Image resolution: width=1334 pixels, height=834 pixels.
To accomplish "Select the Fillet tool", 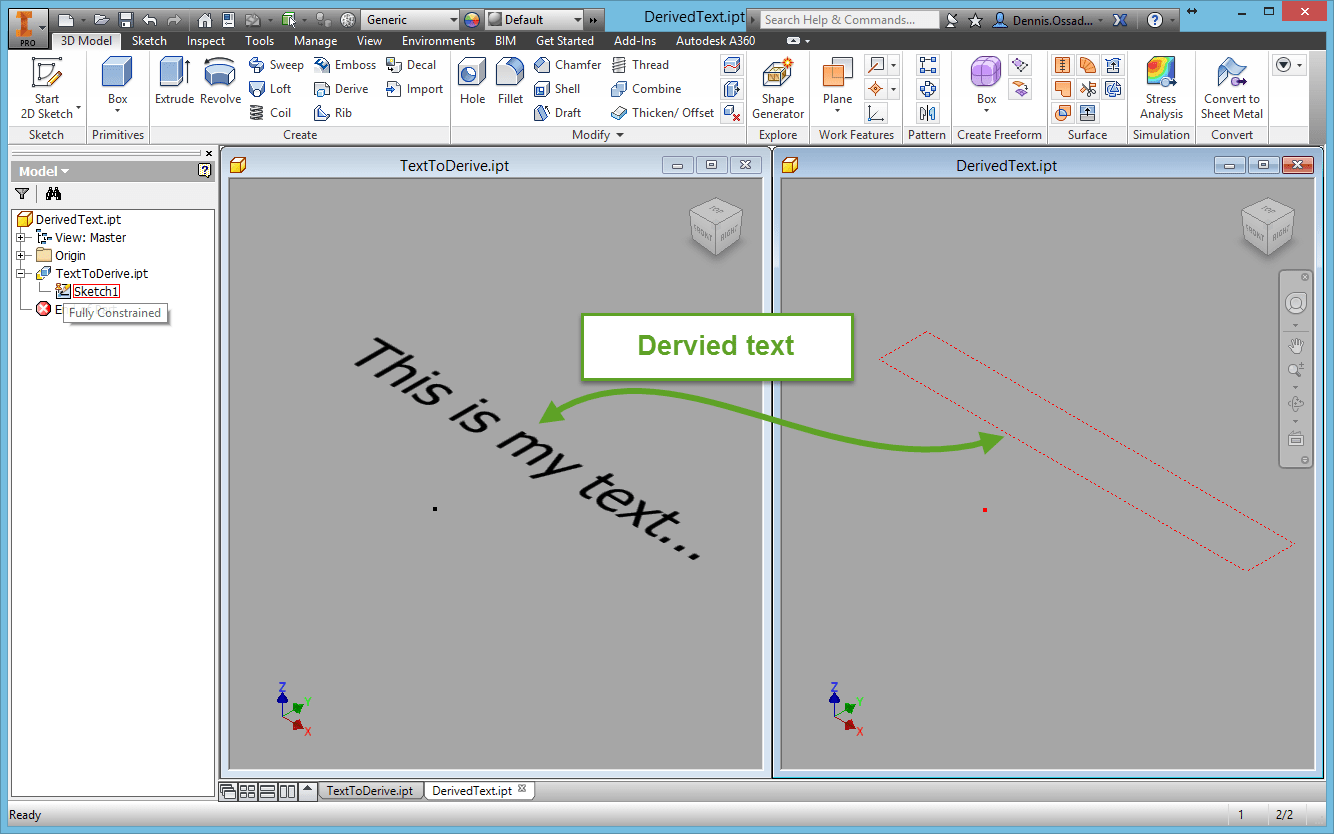I will tap(510, 80).
